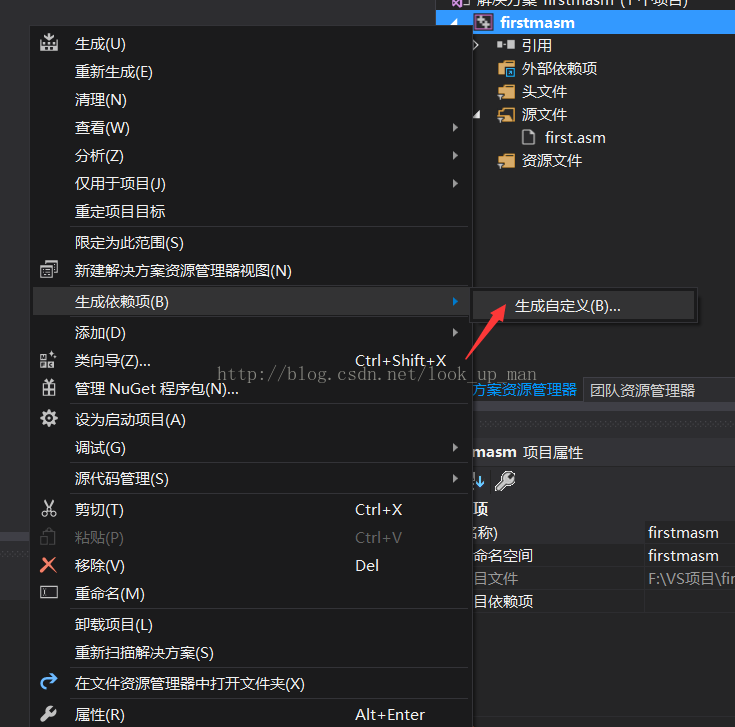Select 重新生成(E) menu item
The image size is (735, 727).
point(252,72)
